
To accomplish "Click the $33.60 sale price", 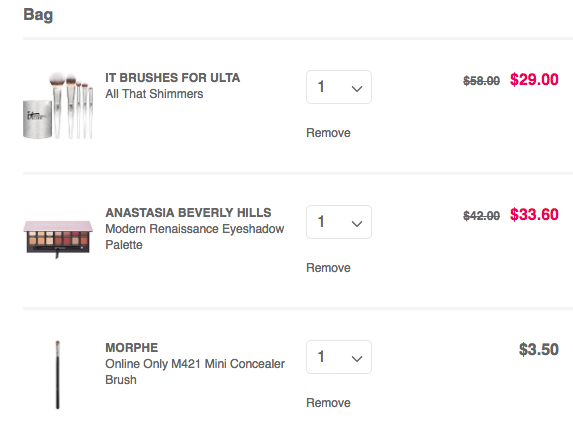I will tap(534, 215).
